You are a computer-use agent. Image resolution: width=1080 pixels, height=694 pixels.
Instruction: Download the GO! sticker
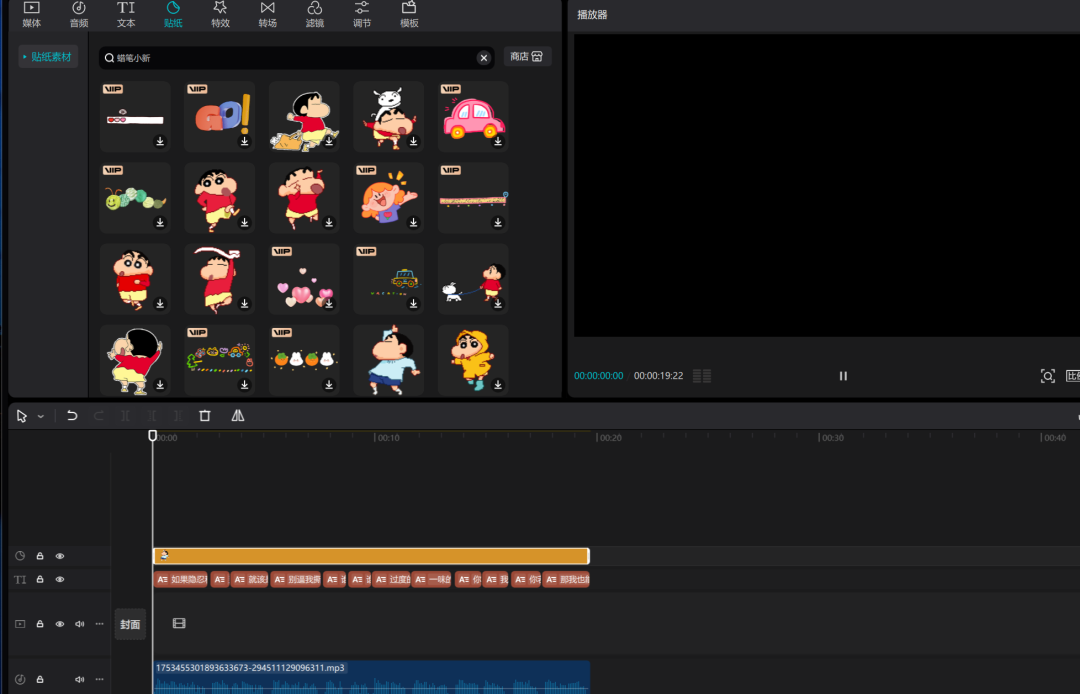[x=245, y=141]
